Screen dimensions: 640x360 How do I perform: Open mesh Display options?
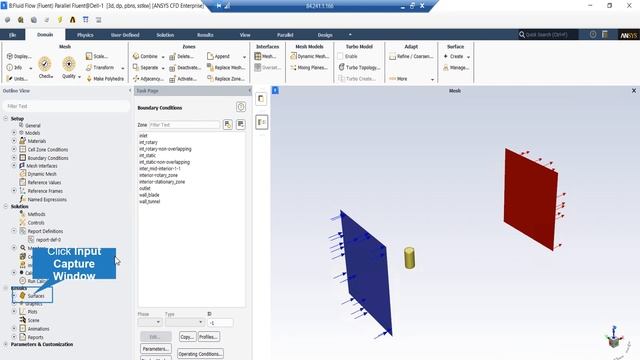click(18, 56)
